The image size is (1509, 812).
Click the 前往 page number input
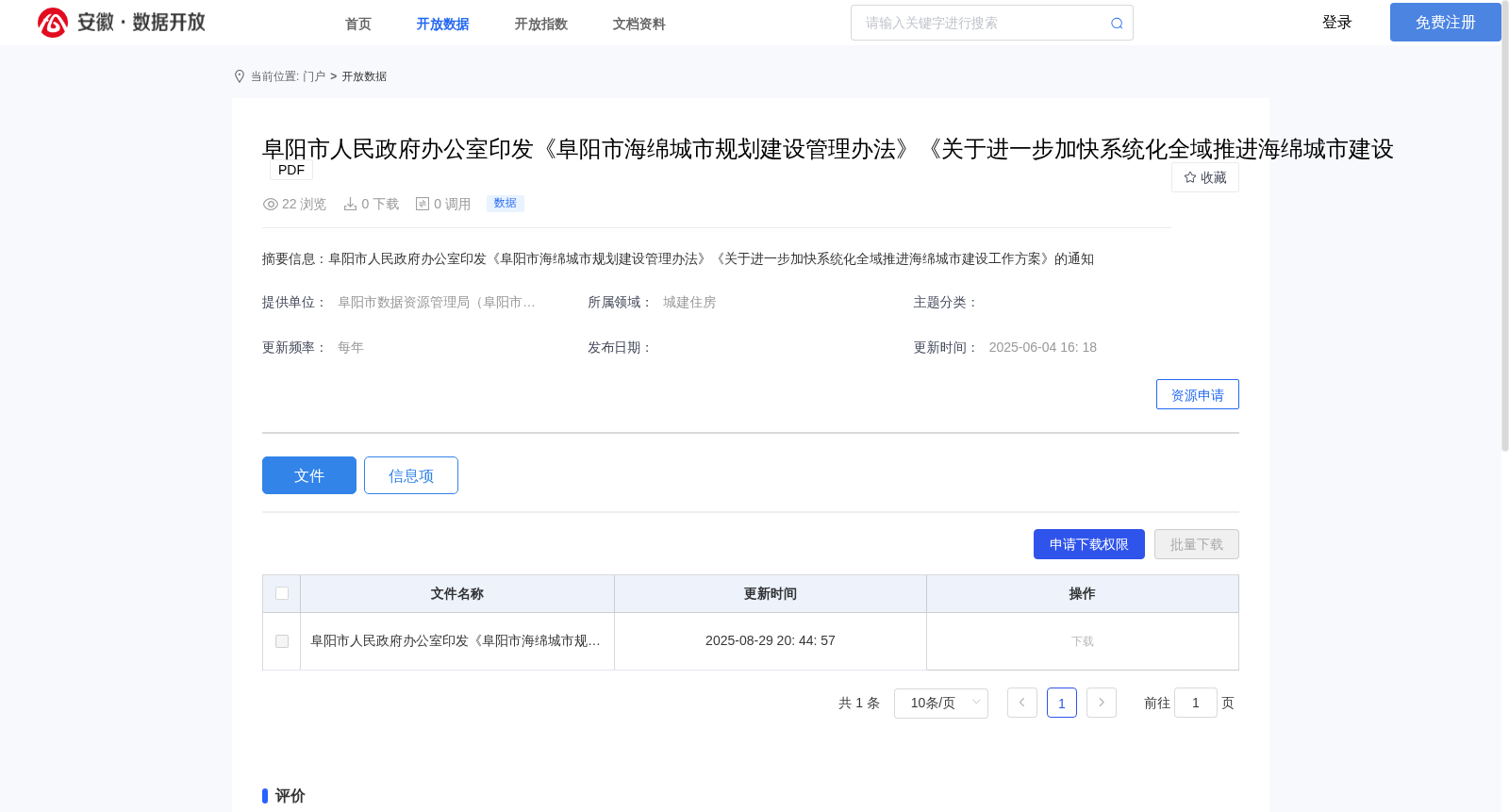pos(1196,703)
